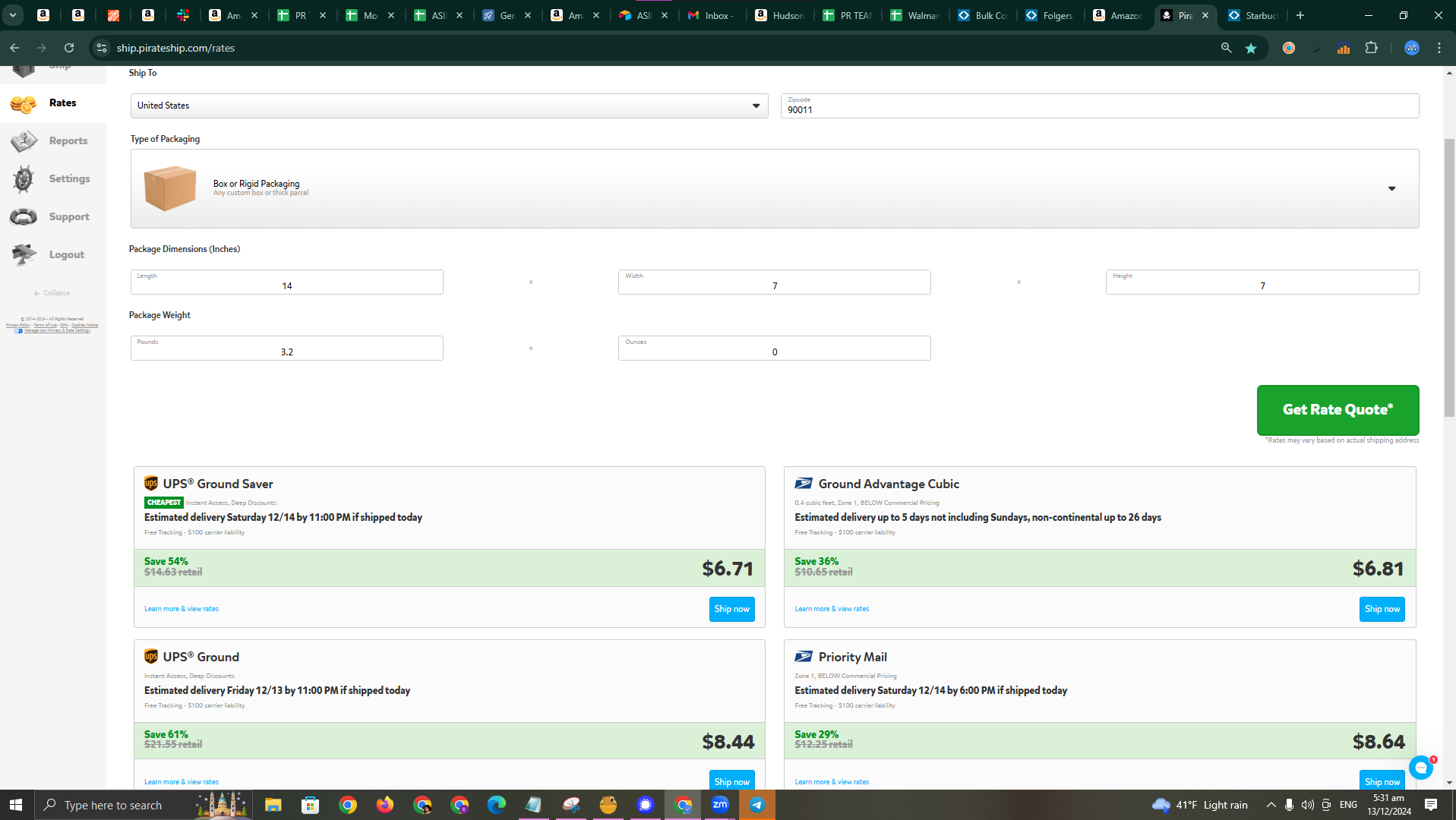The height and width of the screenshot is (820, 1456).
Task: Click the Windows taskbar search box
Action: 144,805
